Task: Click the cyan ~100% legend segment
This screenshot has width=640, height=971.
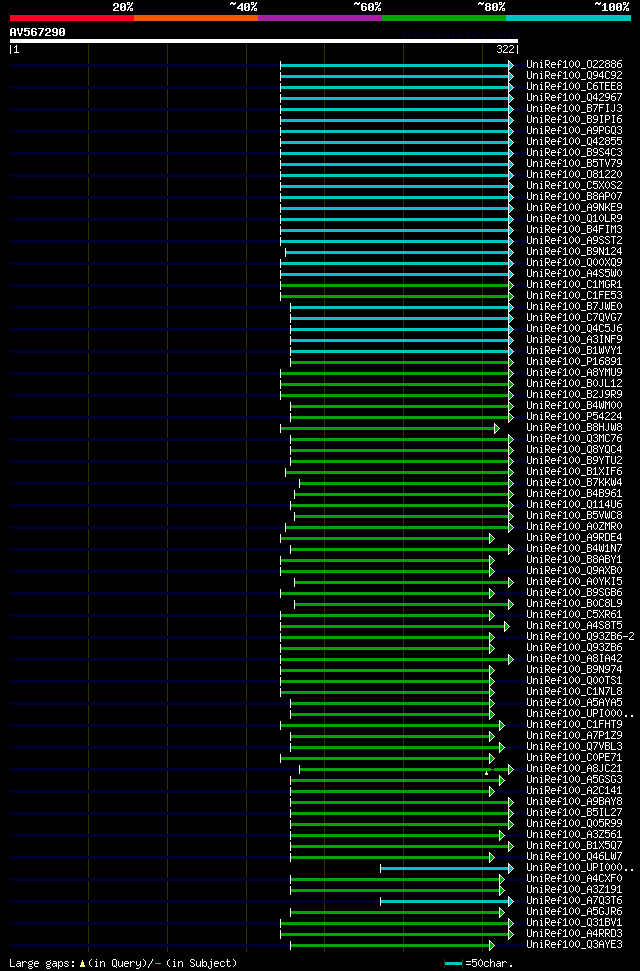Action: [568, 18]
